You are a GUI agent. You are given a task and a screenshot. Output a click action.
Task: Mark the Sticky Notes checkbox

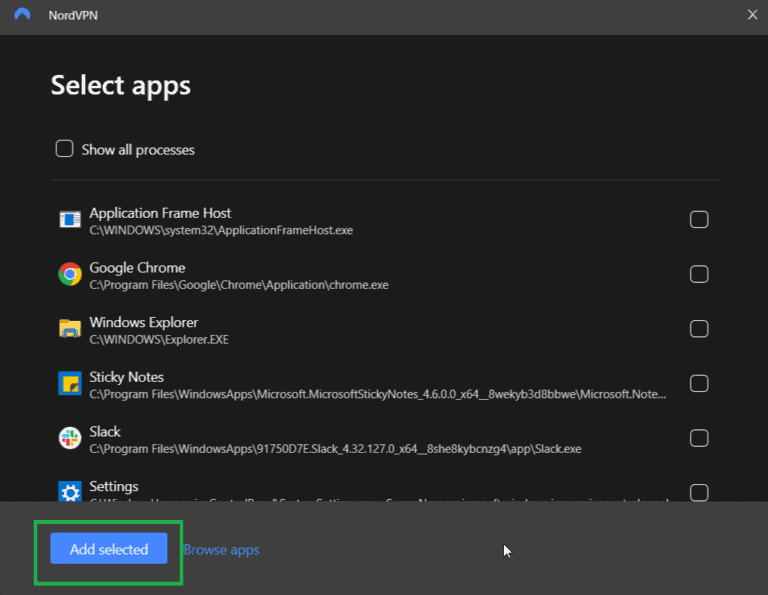point(699,384)
